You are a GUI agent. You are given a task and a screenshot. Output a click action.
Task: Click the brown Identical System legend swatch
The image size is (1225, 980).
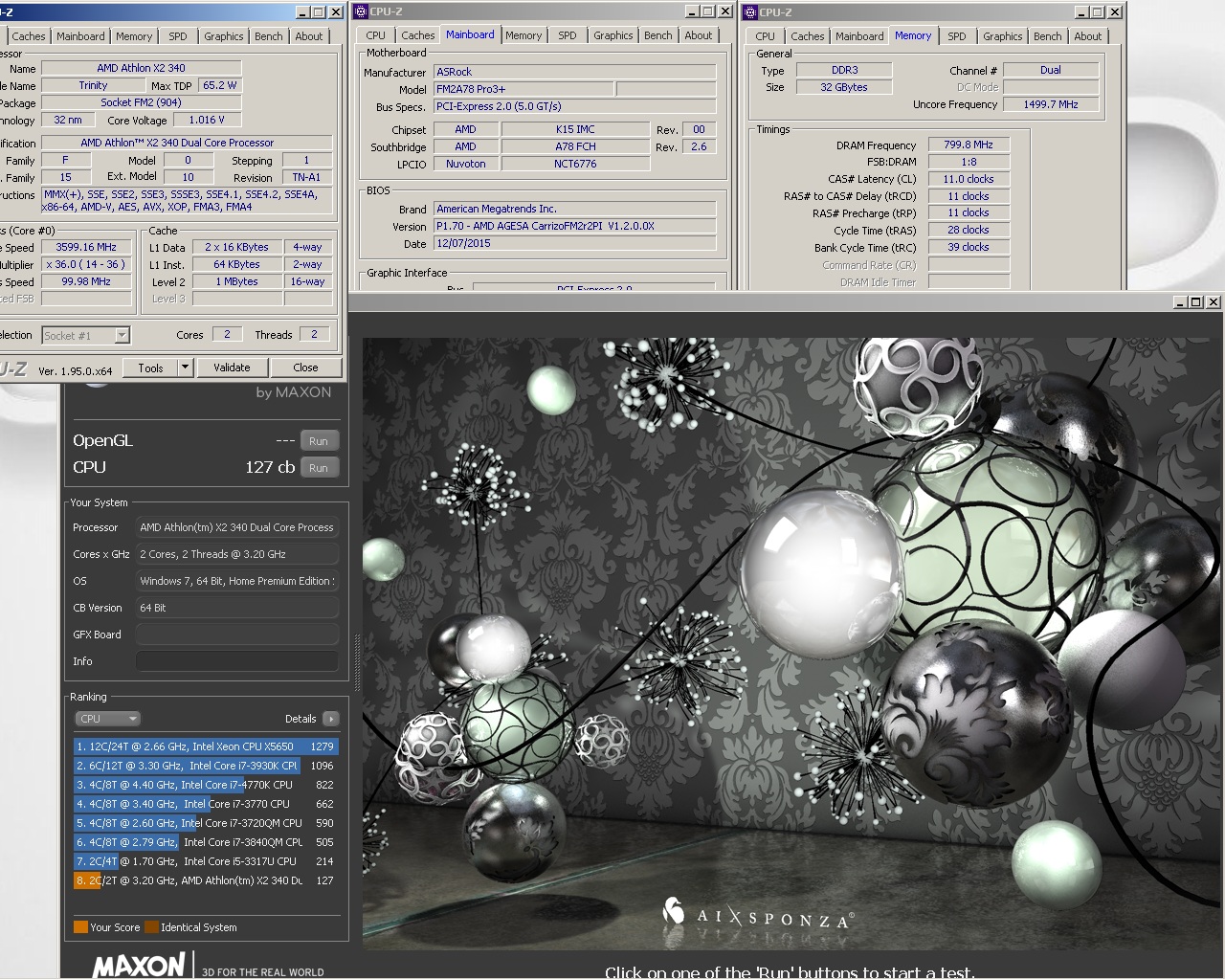151,926
